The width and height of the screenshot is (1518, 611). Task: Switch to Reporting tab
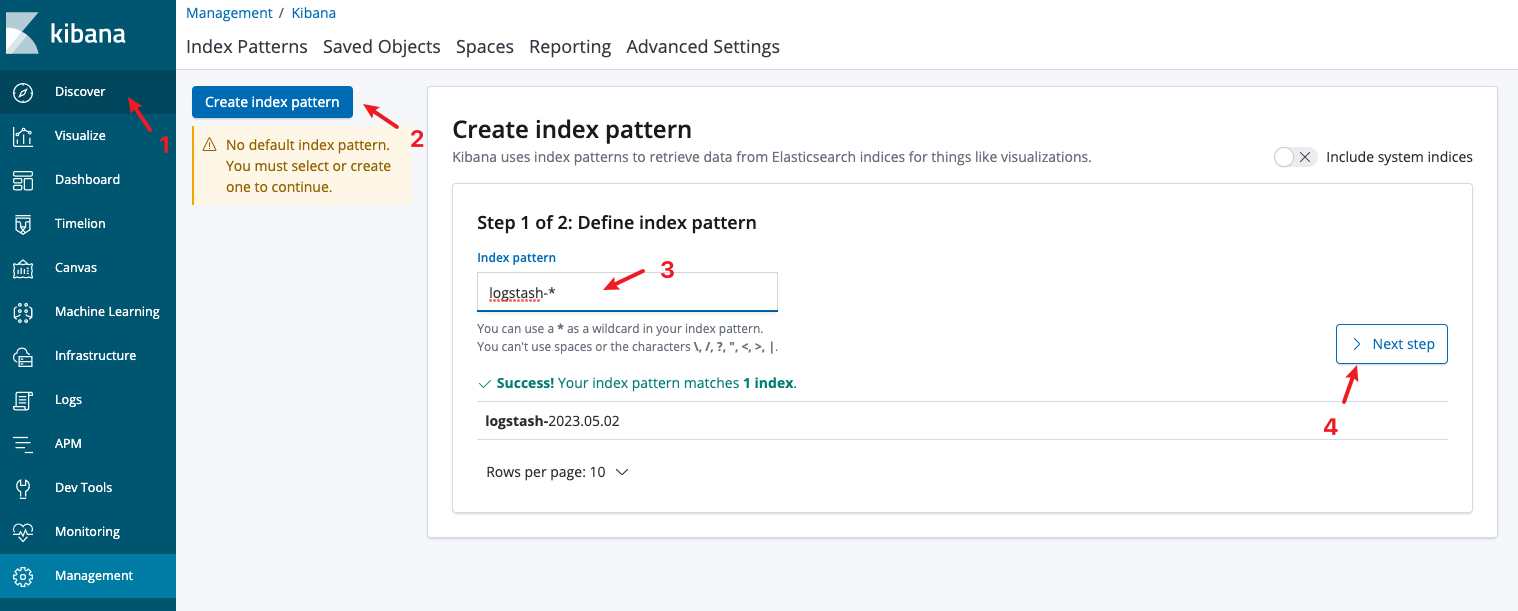pyautogui.click(x=570, y=47)
